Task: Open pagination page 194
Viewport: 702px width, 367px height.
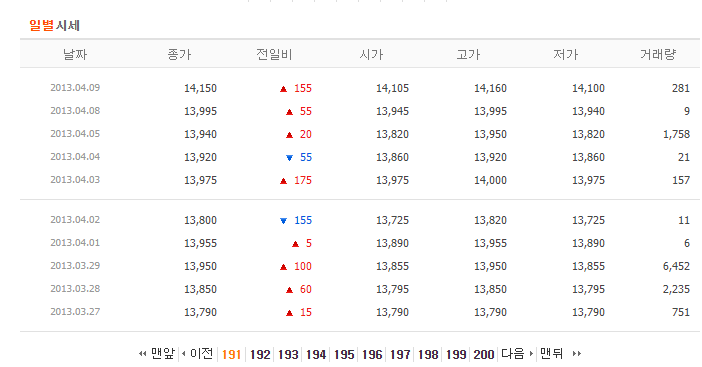Action: tap(316, 354)
